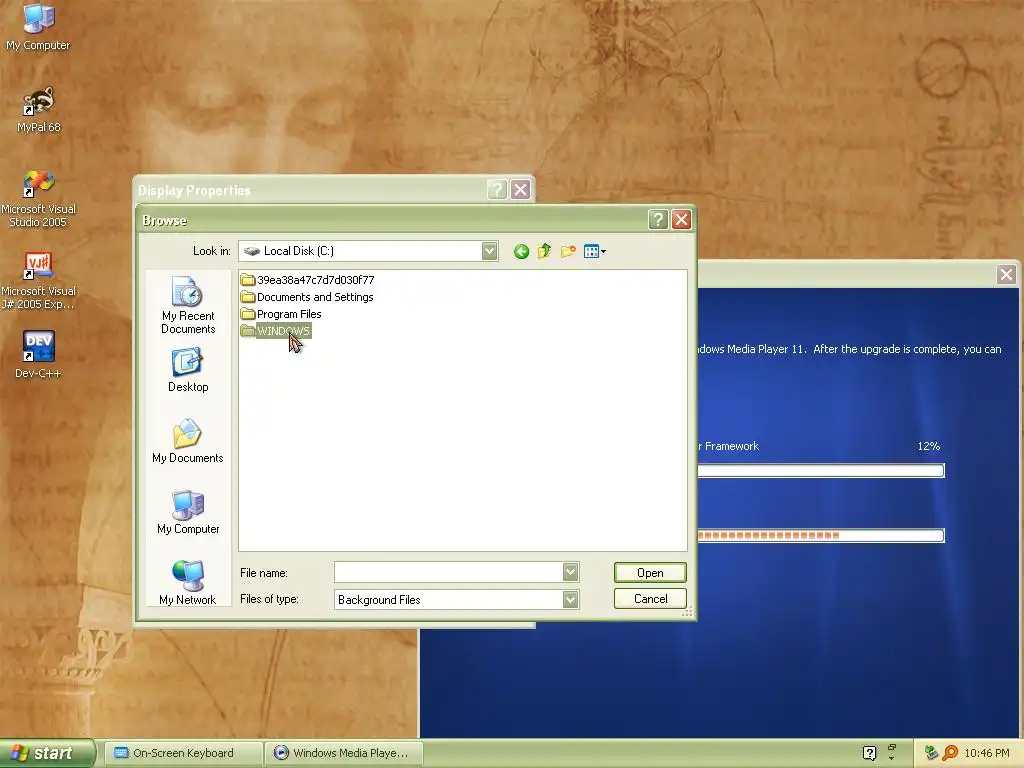Open My Recent Documents in places bar

tap(188, 306)
